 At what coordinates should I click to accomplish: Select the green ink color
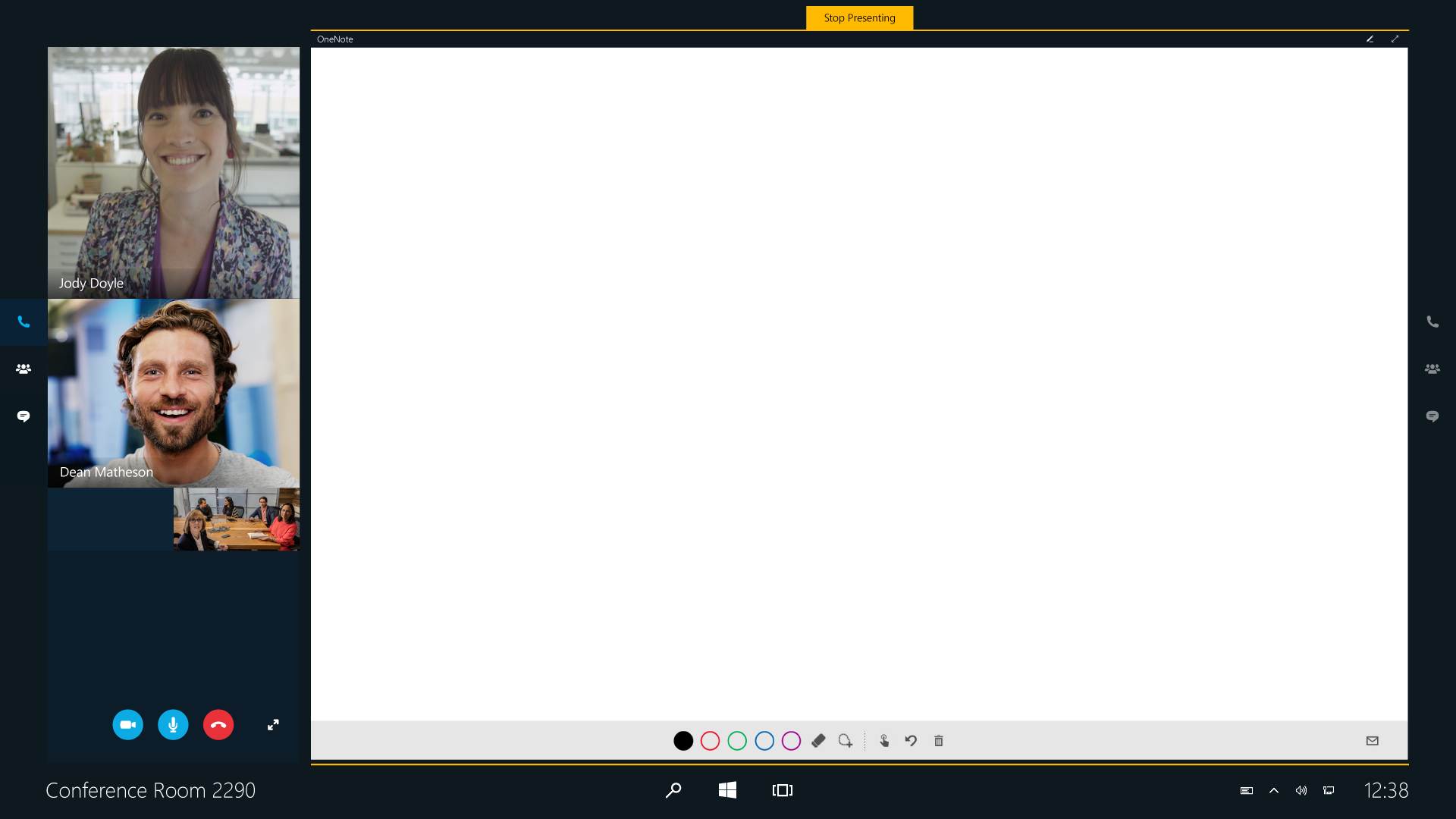(737, 741)
